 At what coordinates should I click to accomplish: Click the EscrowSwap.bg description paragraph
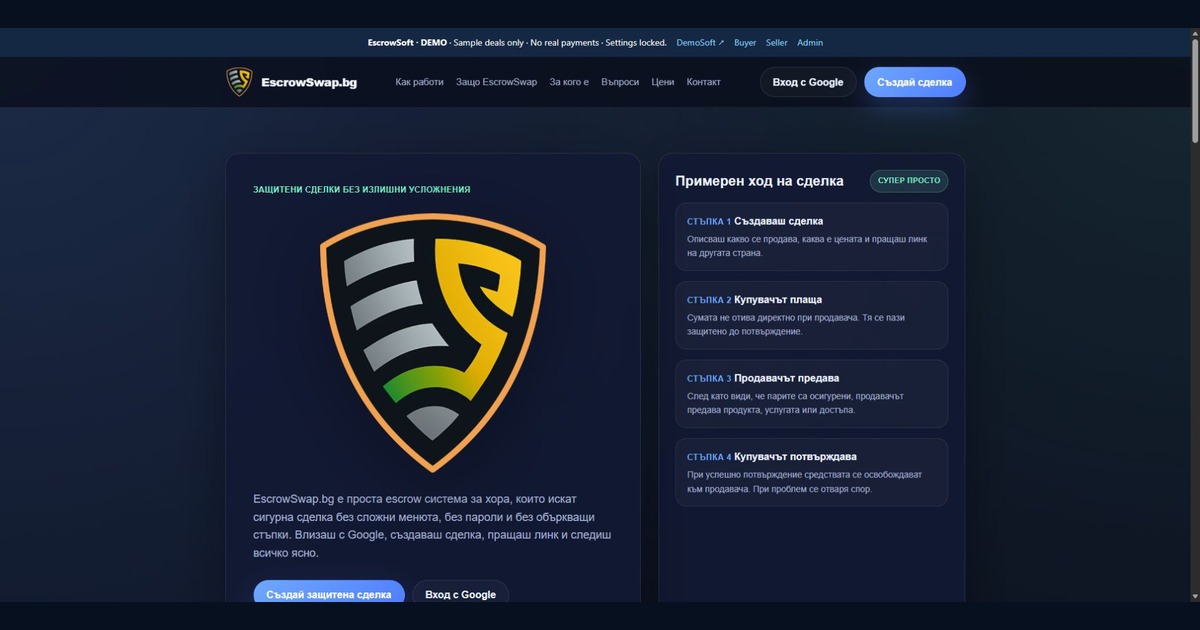point(432,525)
